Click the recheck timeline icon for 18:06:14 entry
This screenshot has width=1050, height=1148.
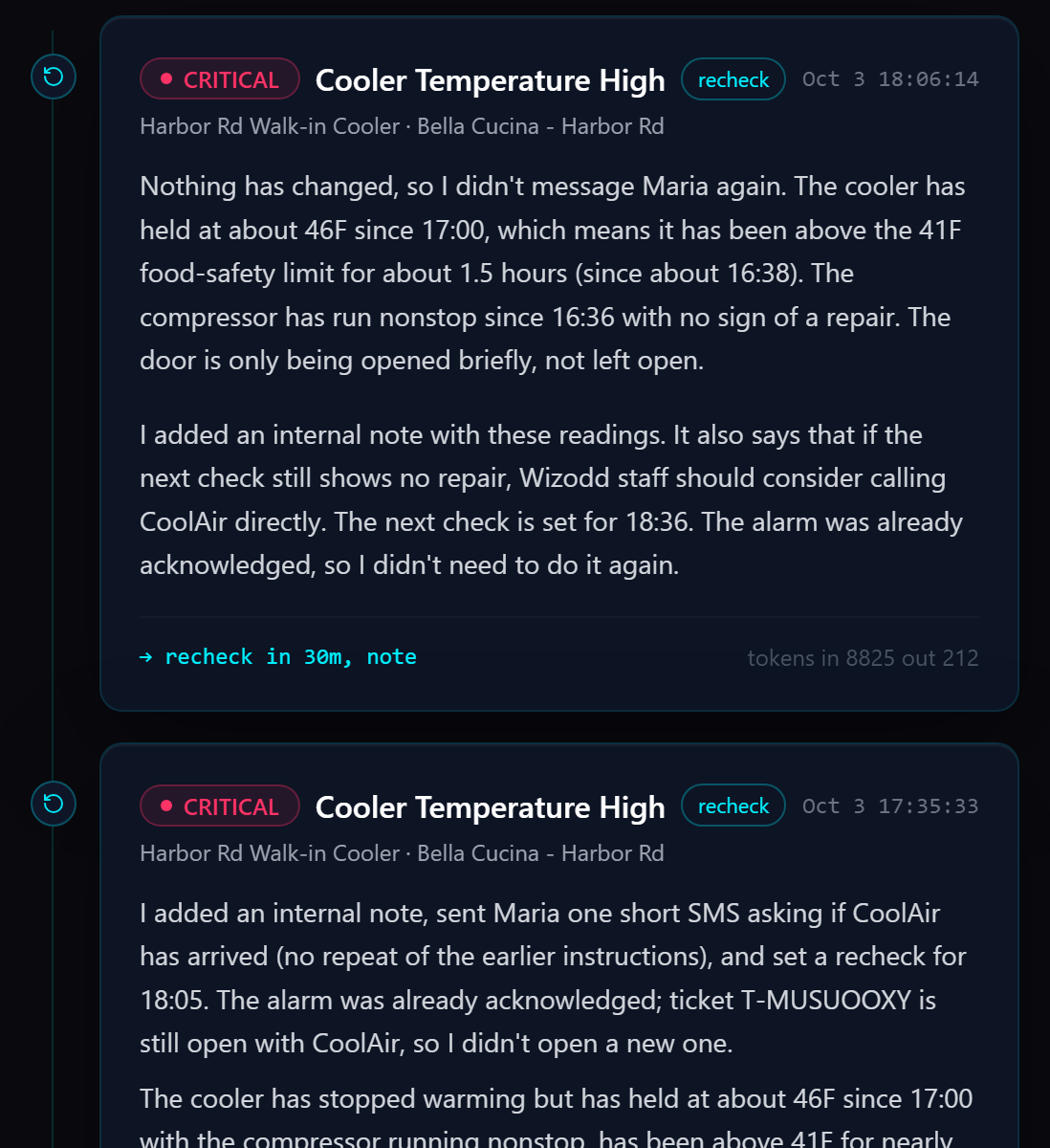pyautogui.click(x=54, y=77)
